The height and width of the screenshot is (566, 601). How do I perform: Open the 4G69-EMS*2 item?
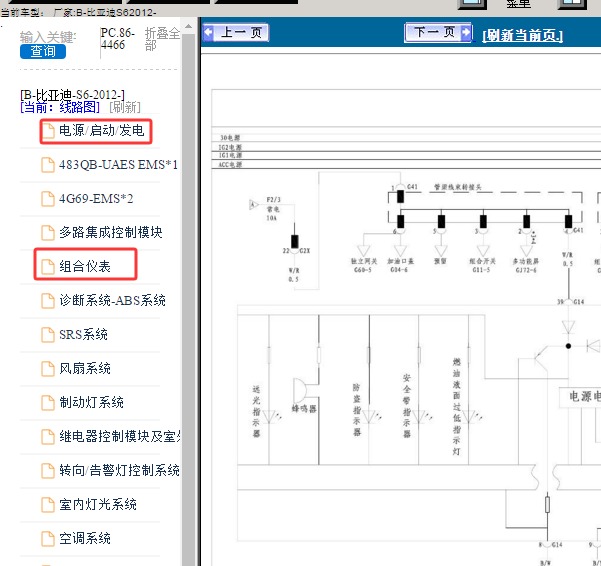pos(96,199)
